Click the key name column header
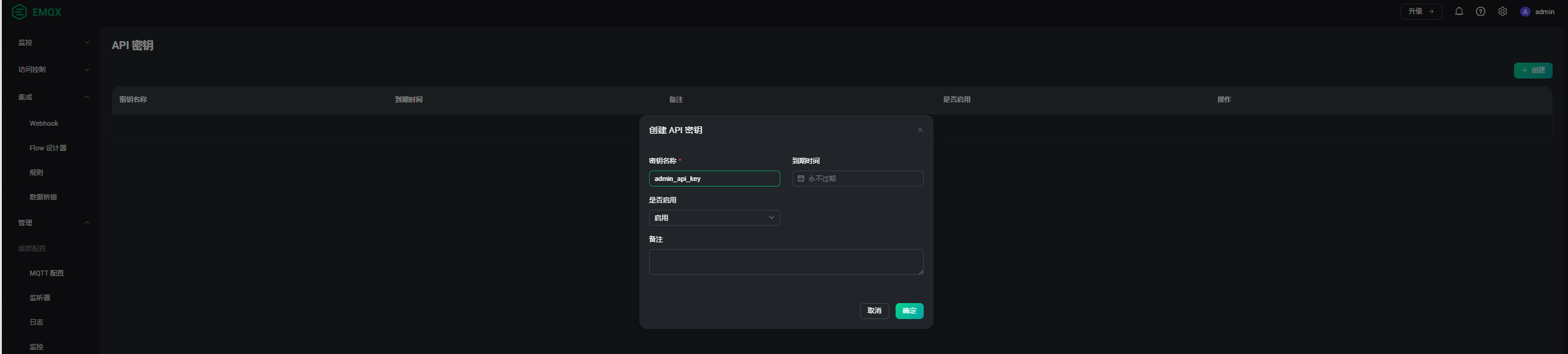 133,99
